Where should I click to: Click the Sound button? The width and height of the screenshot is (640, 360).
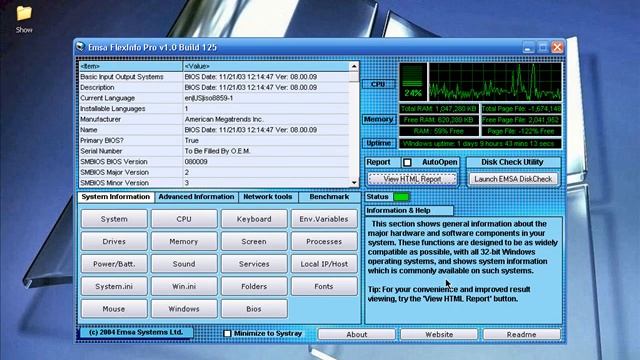coord(184,264)
